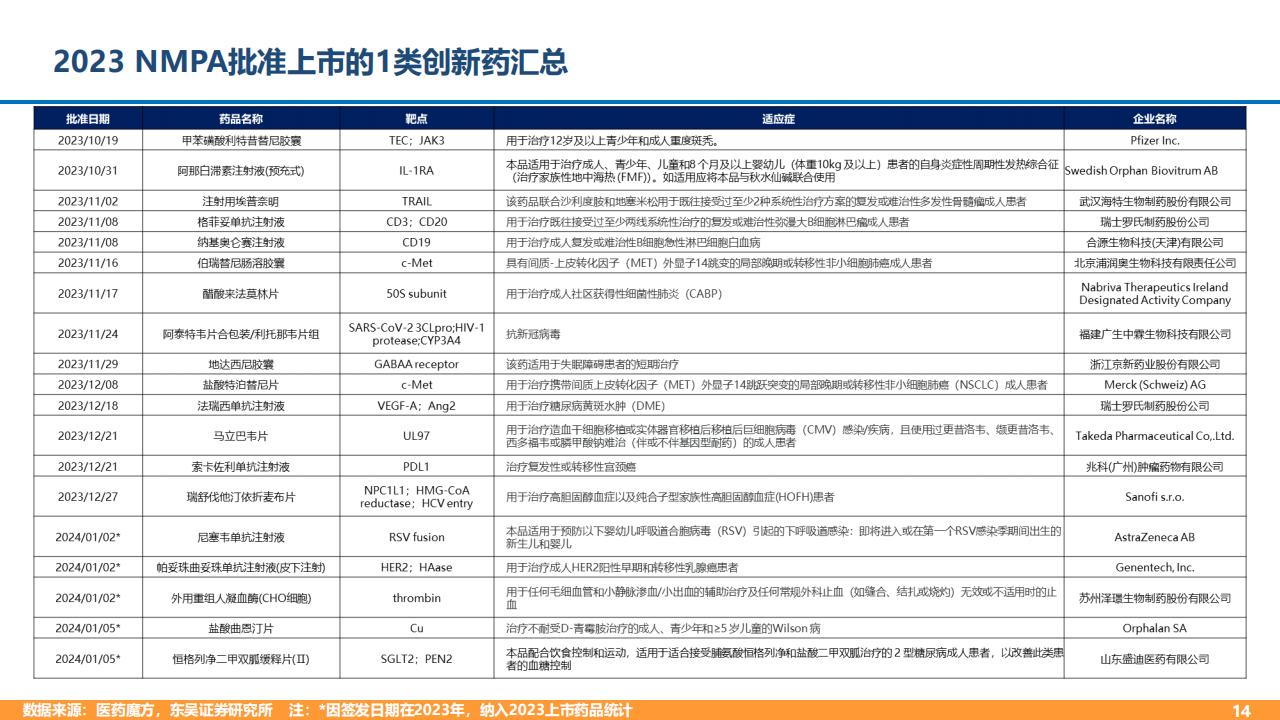Click drug name 帕妥珠曲妥珠单抗注射液(皮下注射)
Viewport: 1280px width, 720px height.
(241, 567)
